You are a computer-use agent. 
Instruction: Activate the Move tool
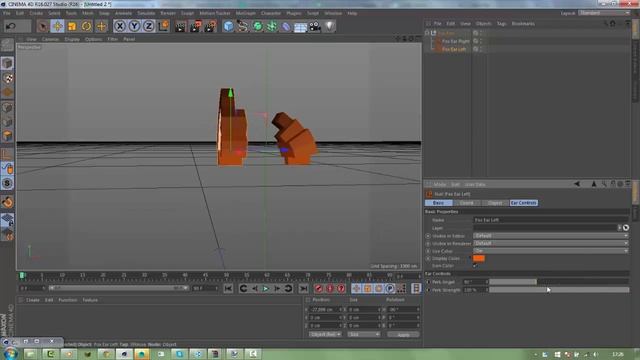click(x=57, y=27)
